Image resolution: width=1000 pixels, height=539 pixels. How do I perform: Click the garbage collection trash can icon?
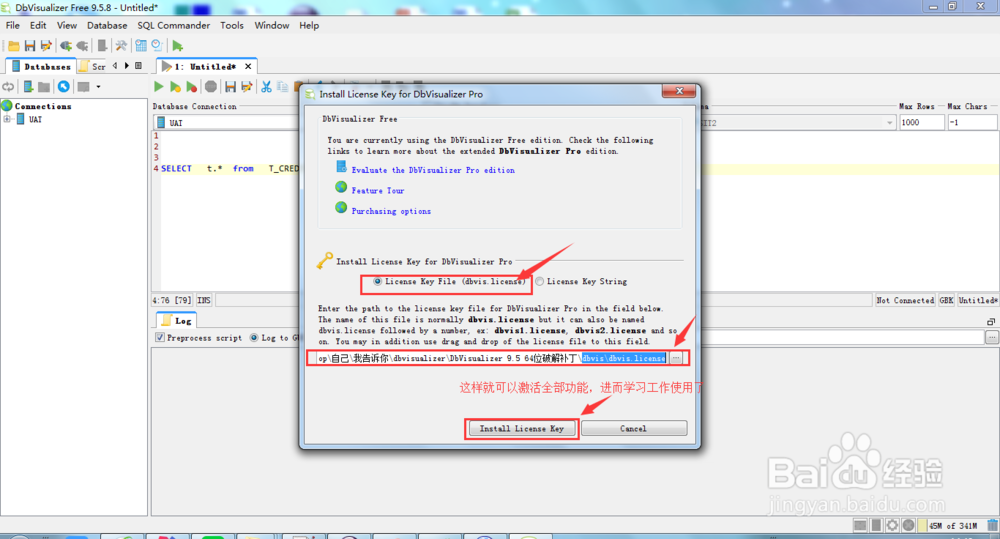992,526
